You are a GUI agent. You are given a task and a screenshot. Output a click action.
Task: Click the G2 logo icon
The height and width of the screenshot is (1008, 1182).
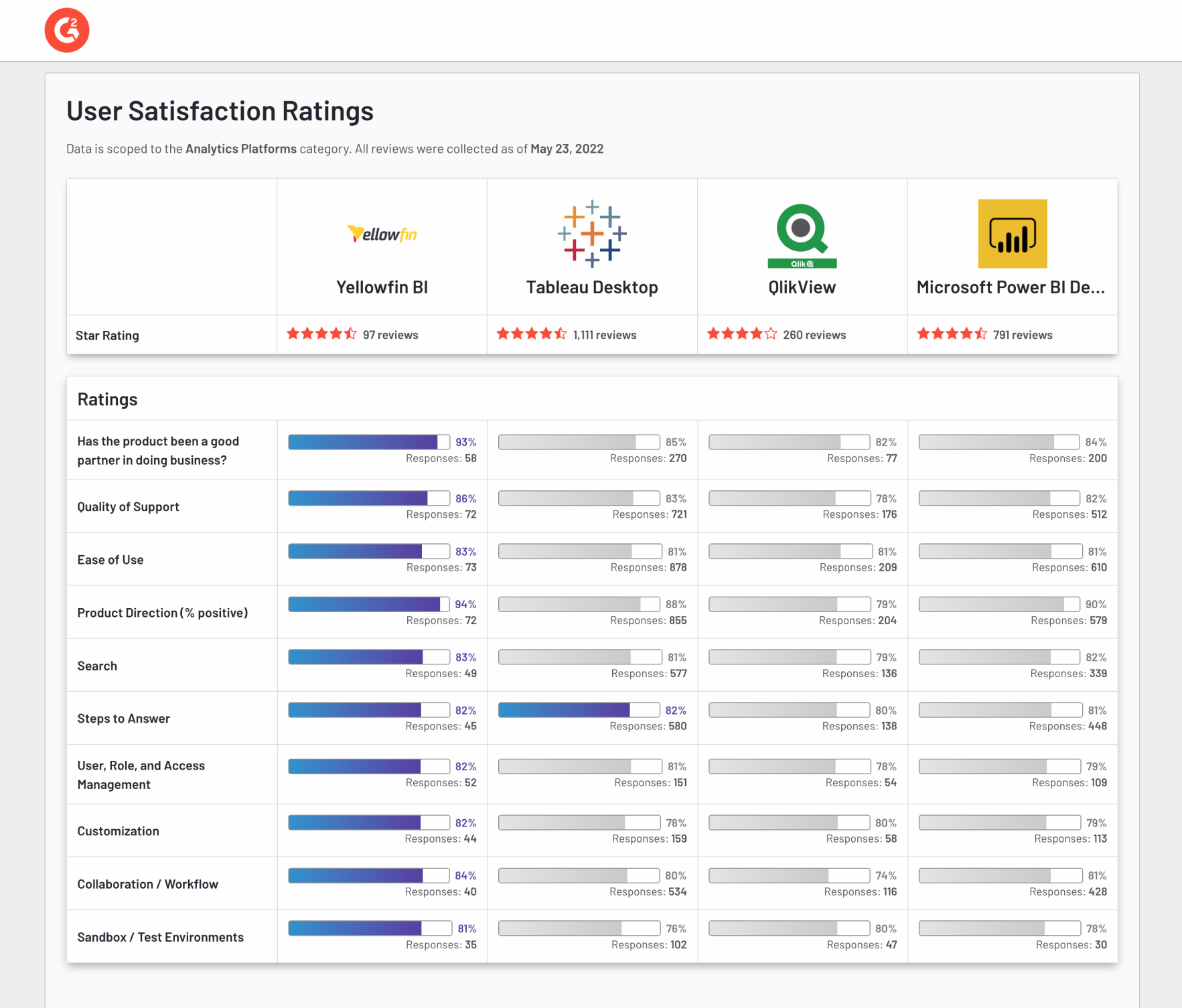67,30
